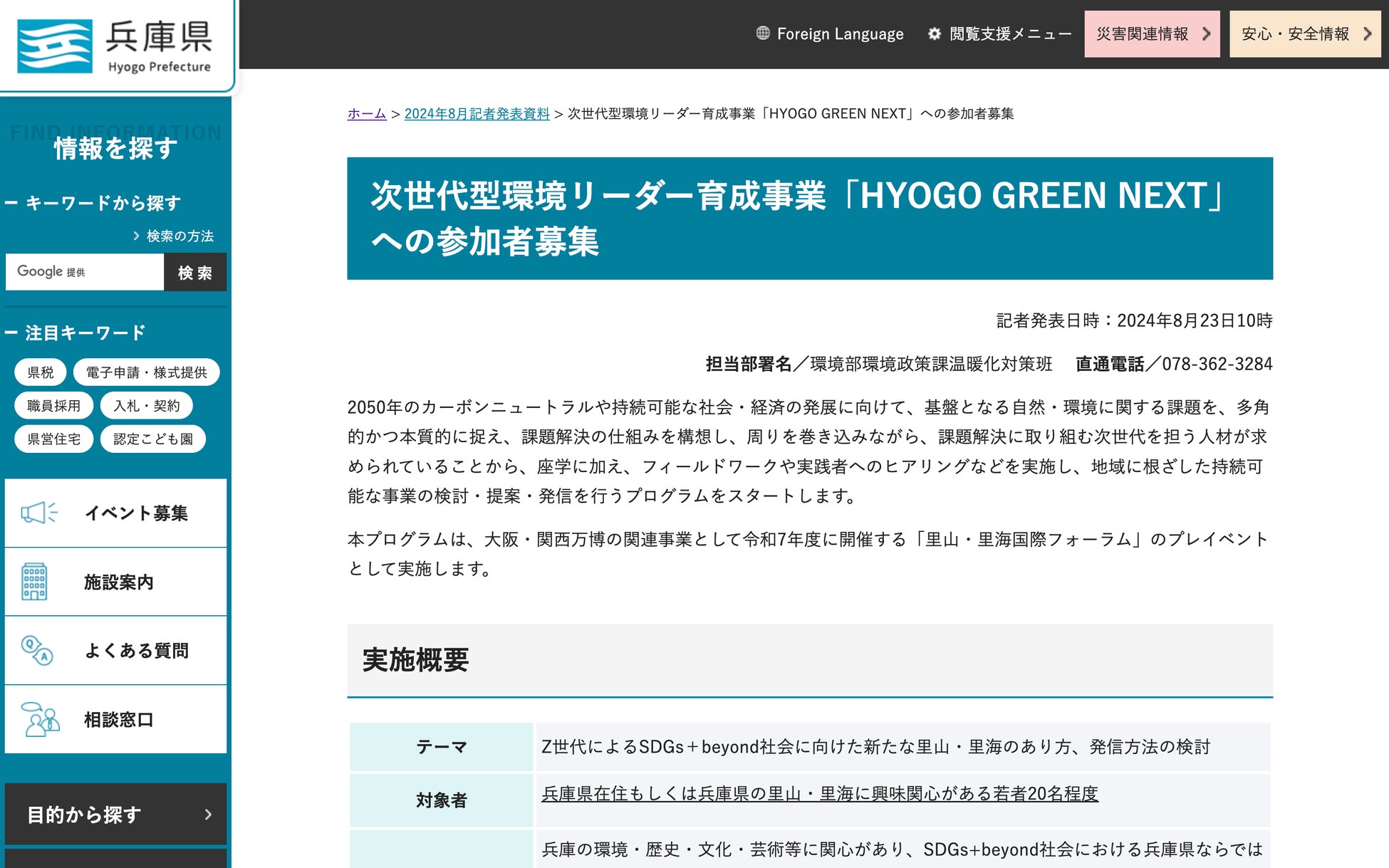This screenshot has height=868, width=1389.
Task: Click the globe icon beside Foreign Language
Action: pos(763,33)
